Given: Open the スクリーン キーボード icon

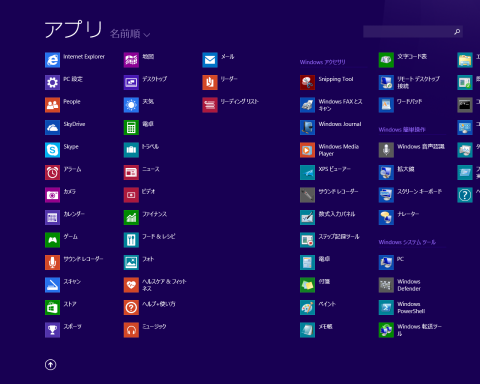Looking at the screenshot, I should [x=386, y=195].
